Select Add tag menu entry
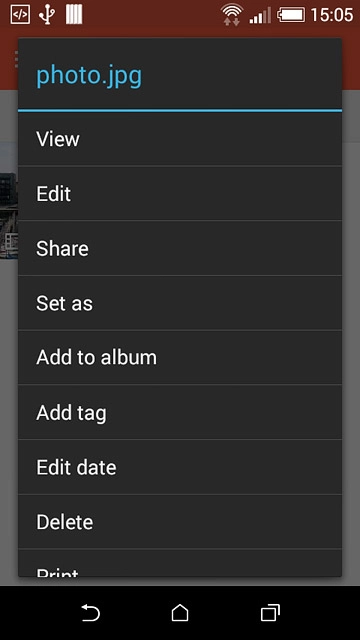This screenshot has width=360, height=640. (180, 412)
